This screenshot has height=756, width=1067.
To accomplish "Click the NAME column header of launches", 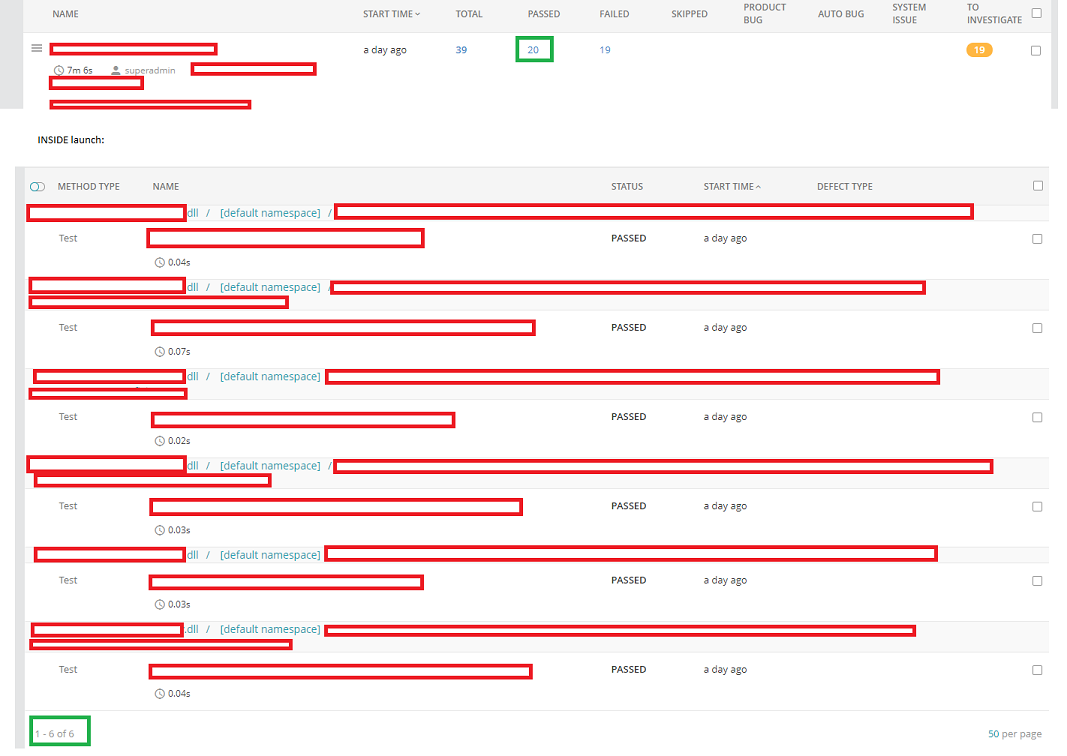I will pyautogui.click(x=65, y=14).
